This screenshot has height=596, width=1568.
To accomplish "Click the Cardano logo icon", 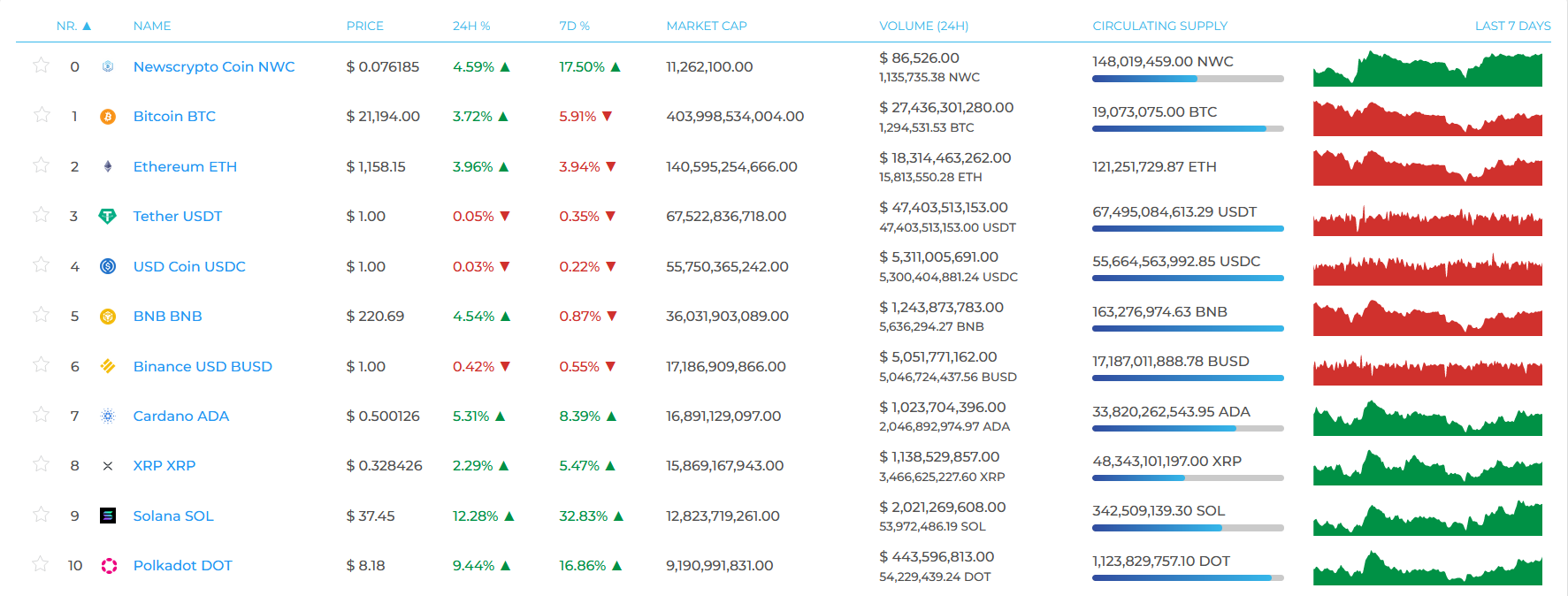I will point(108,416).
